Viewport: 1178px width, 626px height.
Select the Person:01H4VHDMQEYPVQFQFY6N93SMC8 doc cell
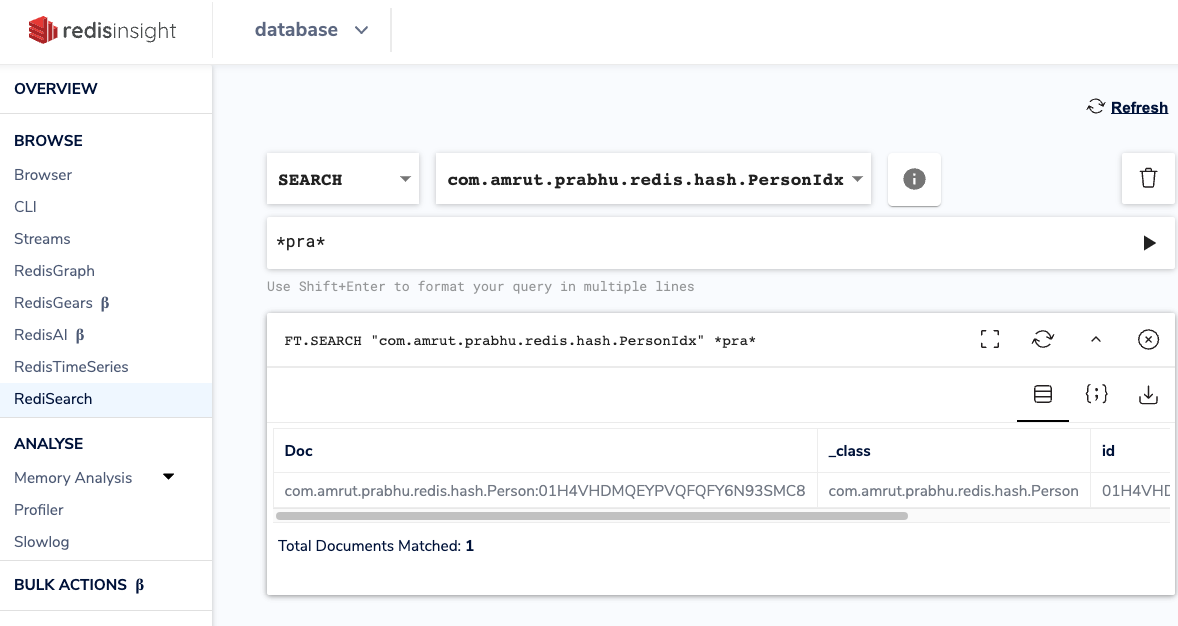click(x=545, y=491)
